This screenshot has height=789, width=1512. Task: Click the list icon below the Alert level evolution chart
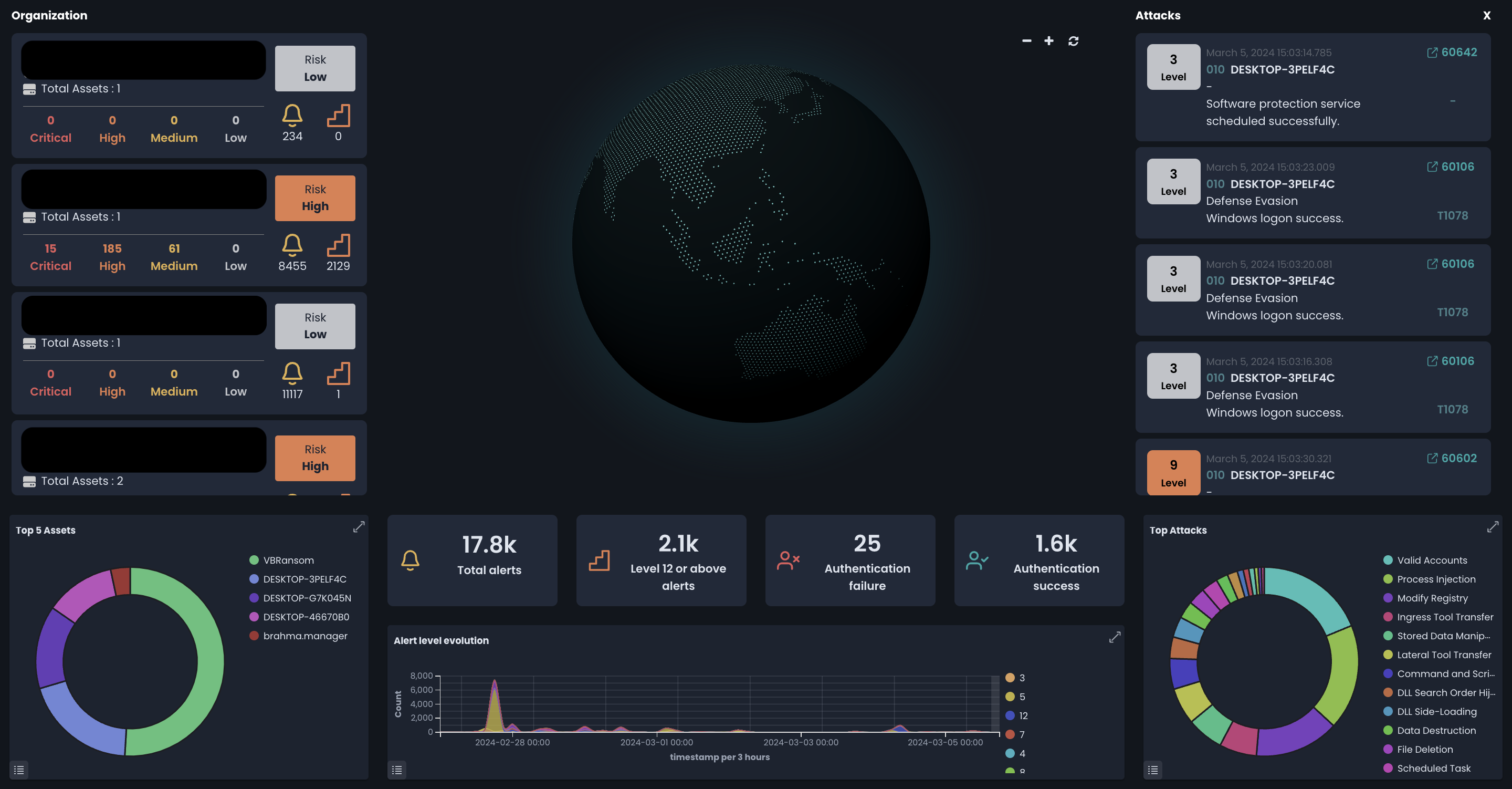397,770
